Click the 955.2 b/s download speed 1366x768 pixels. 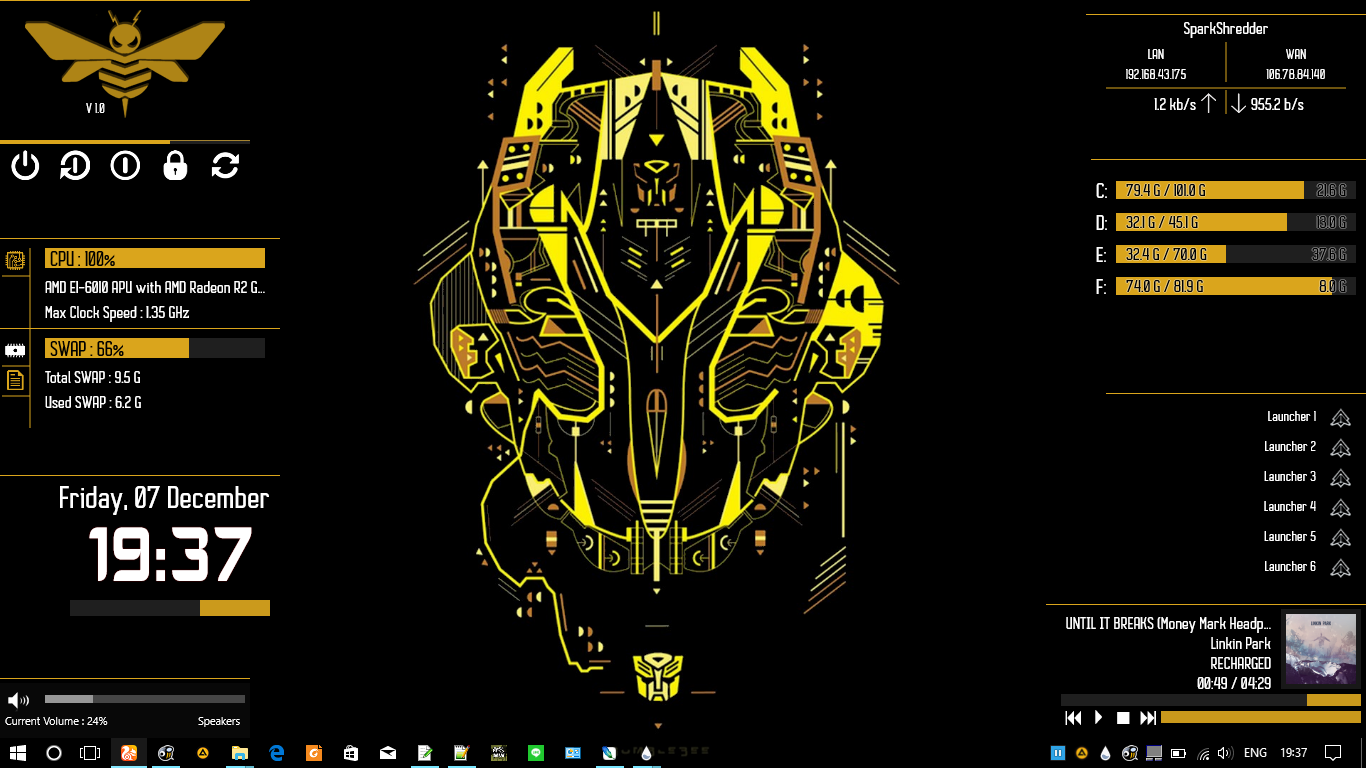[1277, 104]
